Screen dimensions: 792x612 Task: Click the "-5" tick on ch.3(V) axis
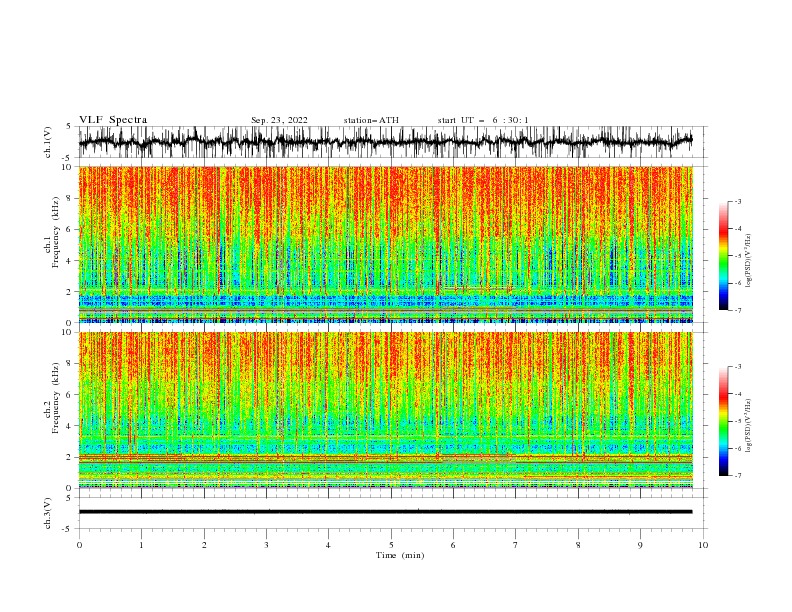pyautogui.click(x=68, y=529)
